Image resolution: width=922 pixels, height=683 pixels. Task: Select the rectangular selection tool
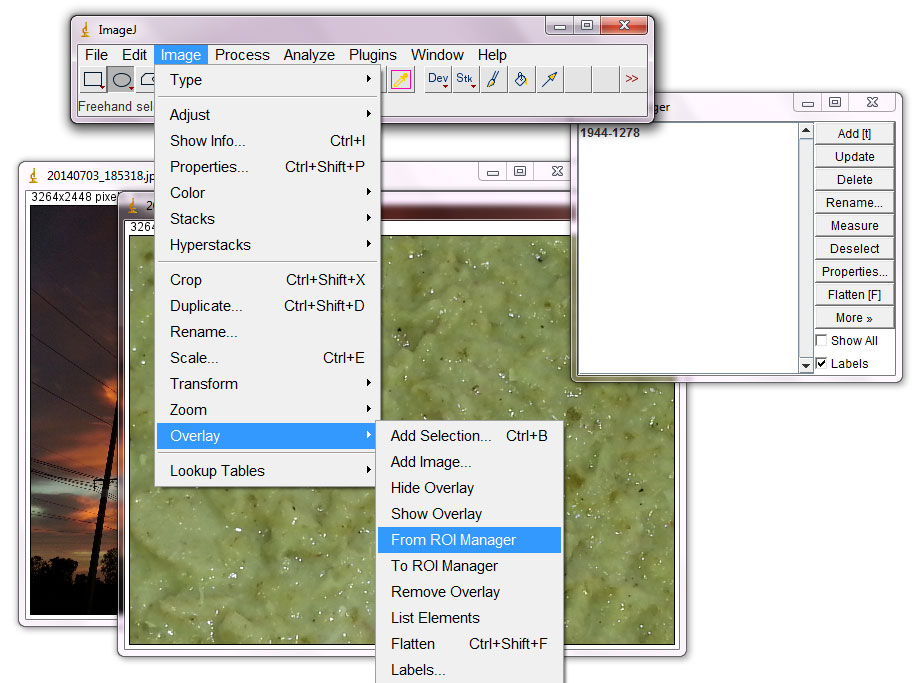(95, 79)
